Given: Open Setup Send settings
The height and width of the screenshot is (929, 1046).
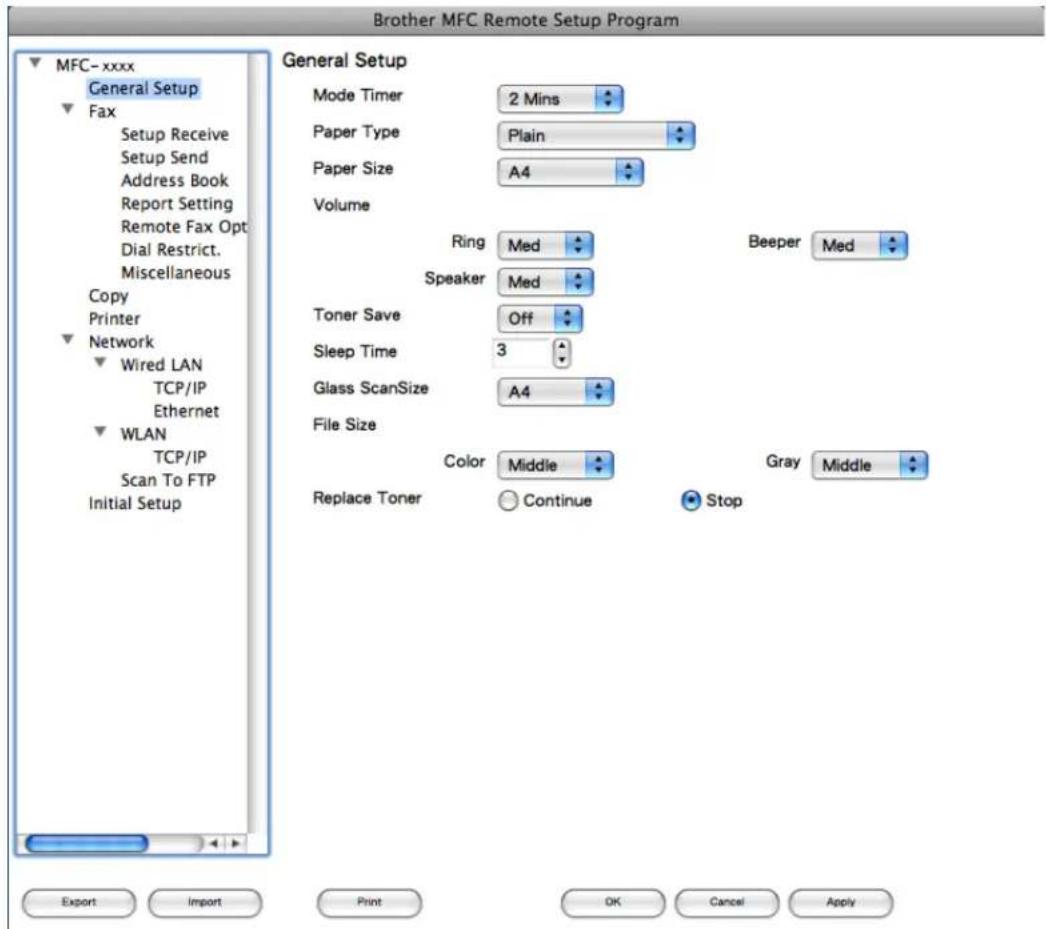Looking at the screenshot, I should click(164, 157).
